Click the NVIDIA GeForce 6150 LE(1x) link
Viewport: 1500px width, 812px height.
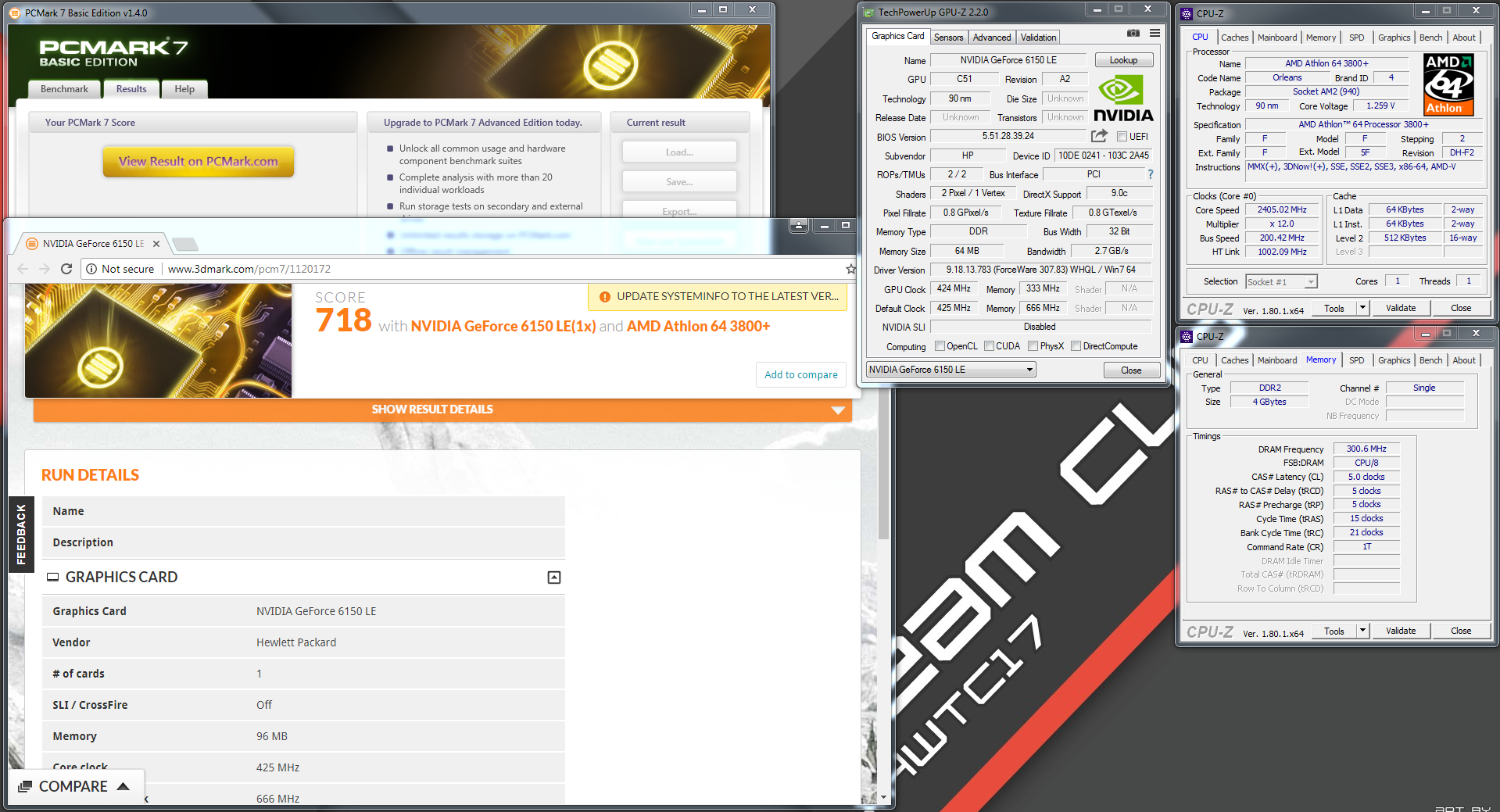pyautogui.click(x=503, y=327)
